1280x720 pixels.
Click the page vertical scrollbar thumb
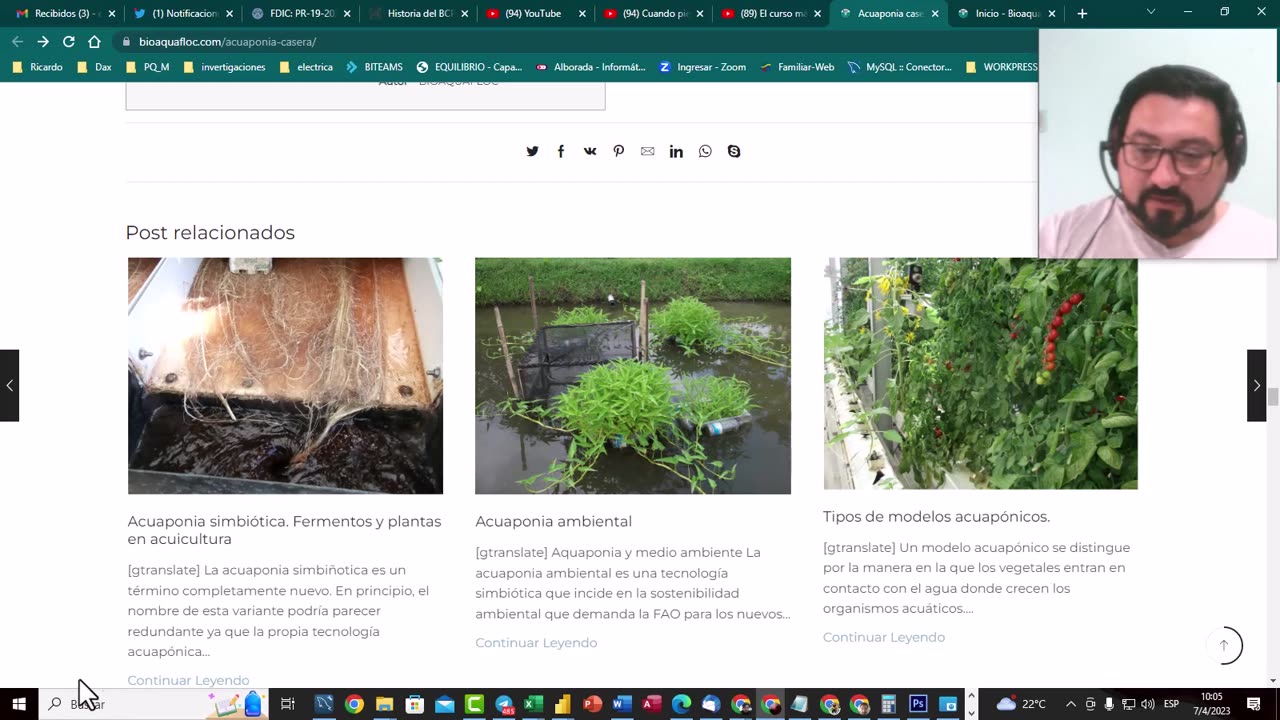[x=1273, y=396]
